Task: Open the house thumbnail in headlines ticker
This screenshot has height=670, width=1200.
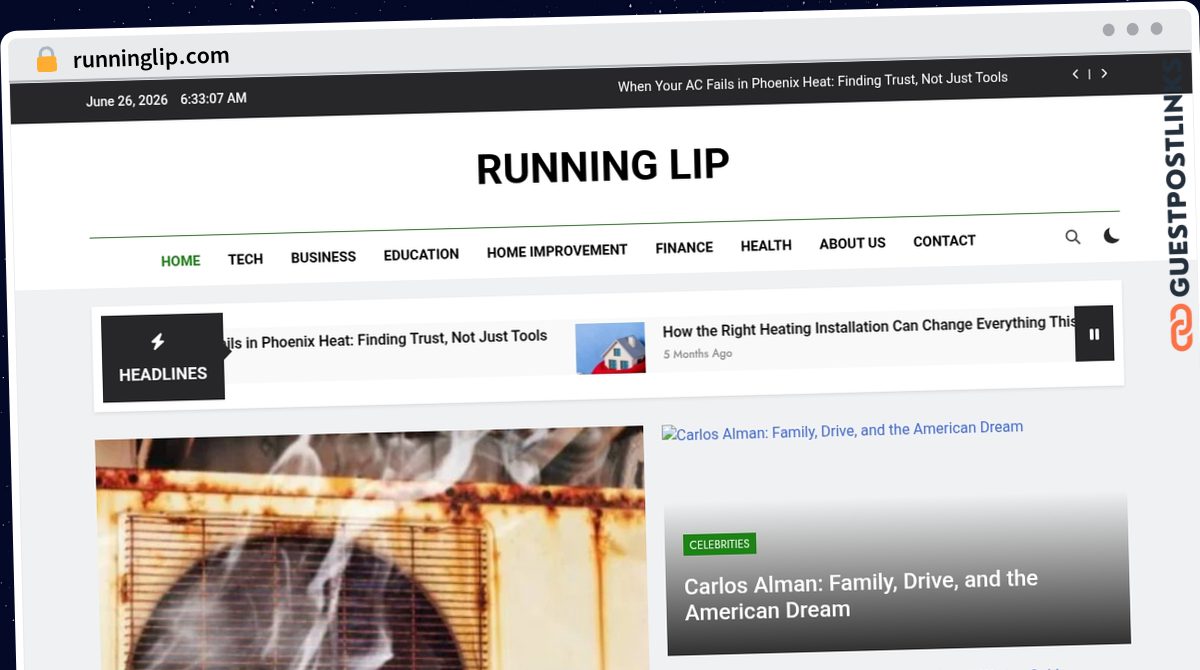Action: (x=610, y=348)
